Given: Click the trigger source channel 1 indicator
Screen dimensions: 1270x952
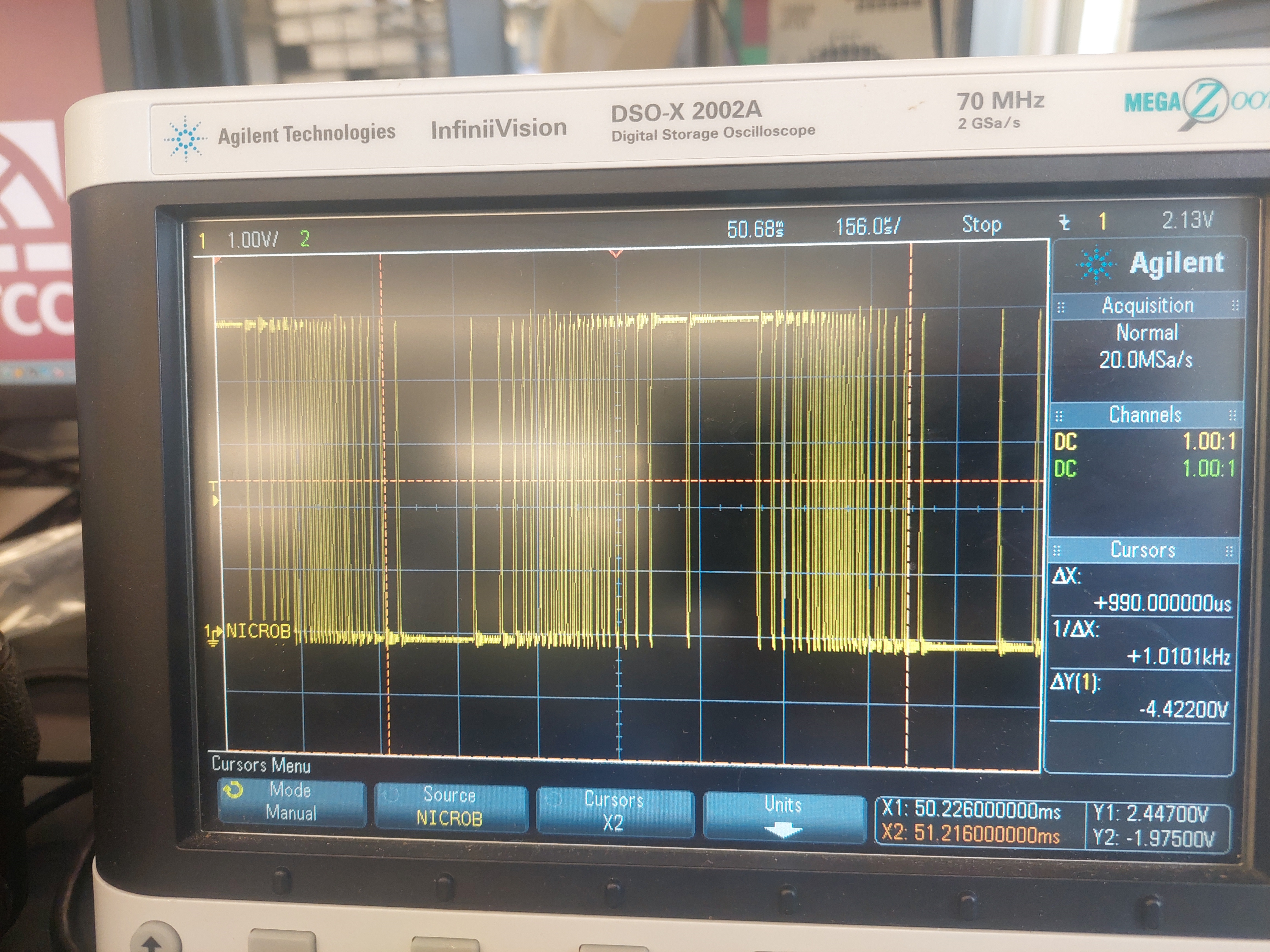Looking at the screenshot, I should [x=1102, y=221].
